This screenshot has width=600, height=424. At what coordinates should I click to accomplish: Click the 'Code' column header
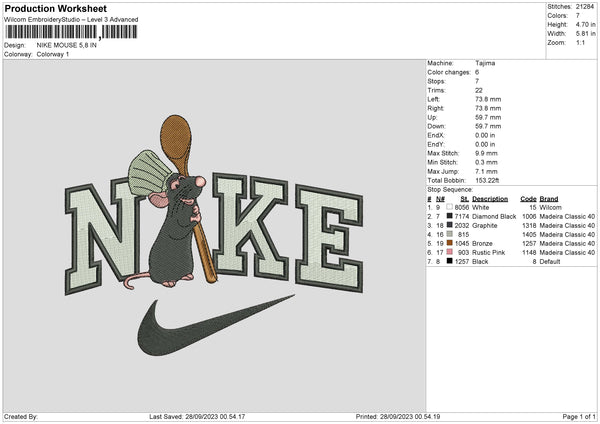point(528,199)
